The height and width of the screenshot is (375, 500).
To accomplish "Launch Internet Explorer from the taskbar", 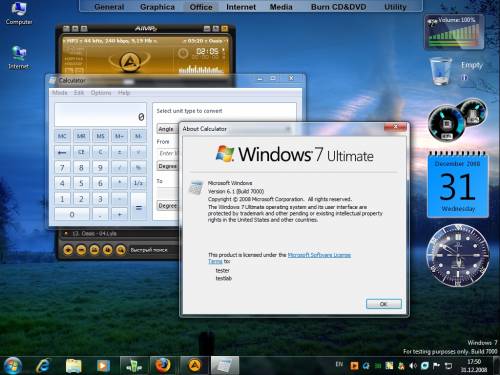I will point(43,366).
